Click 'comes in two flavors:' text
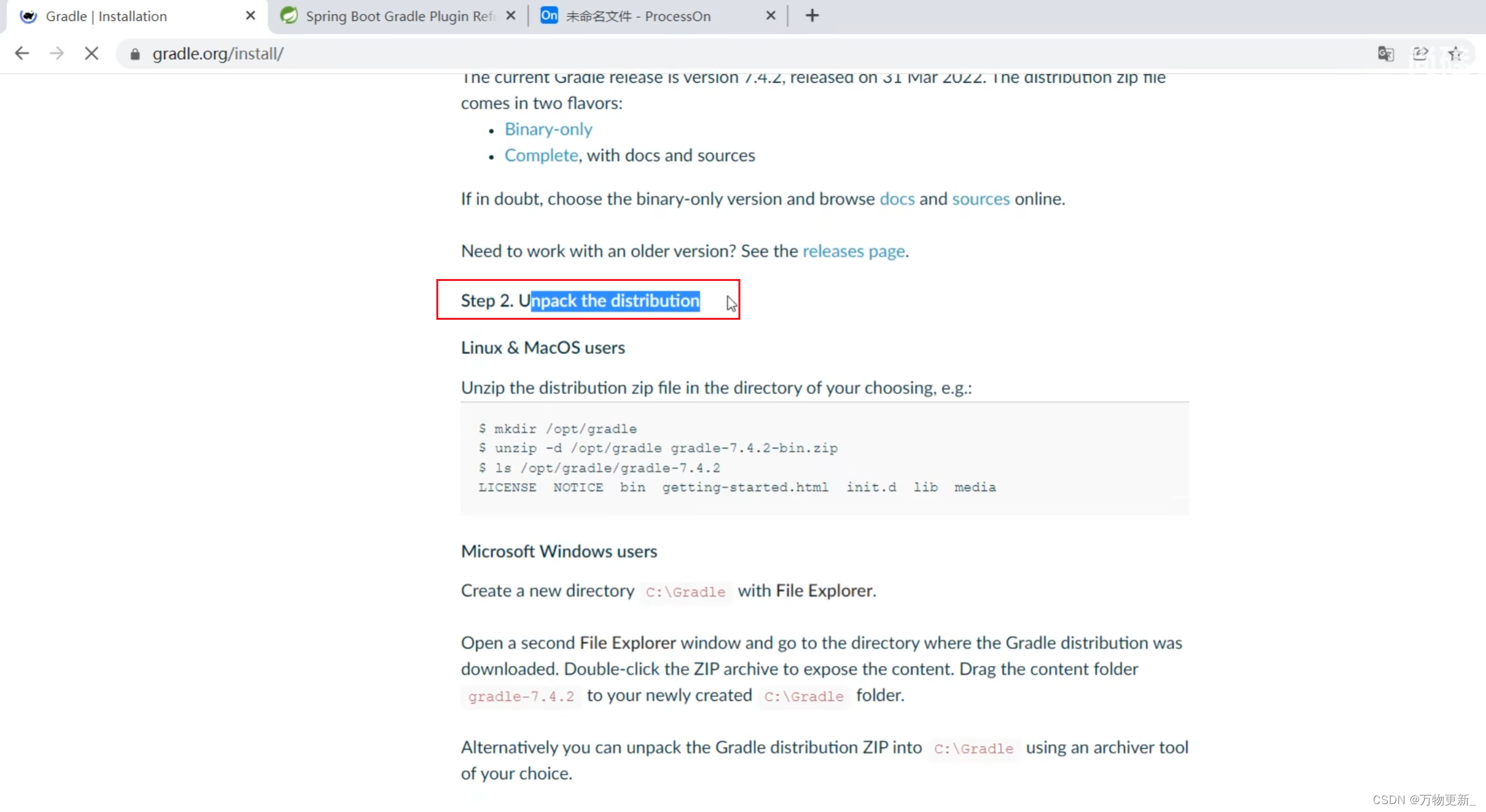 (x=542, y=103)
